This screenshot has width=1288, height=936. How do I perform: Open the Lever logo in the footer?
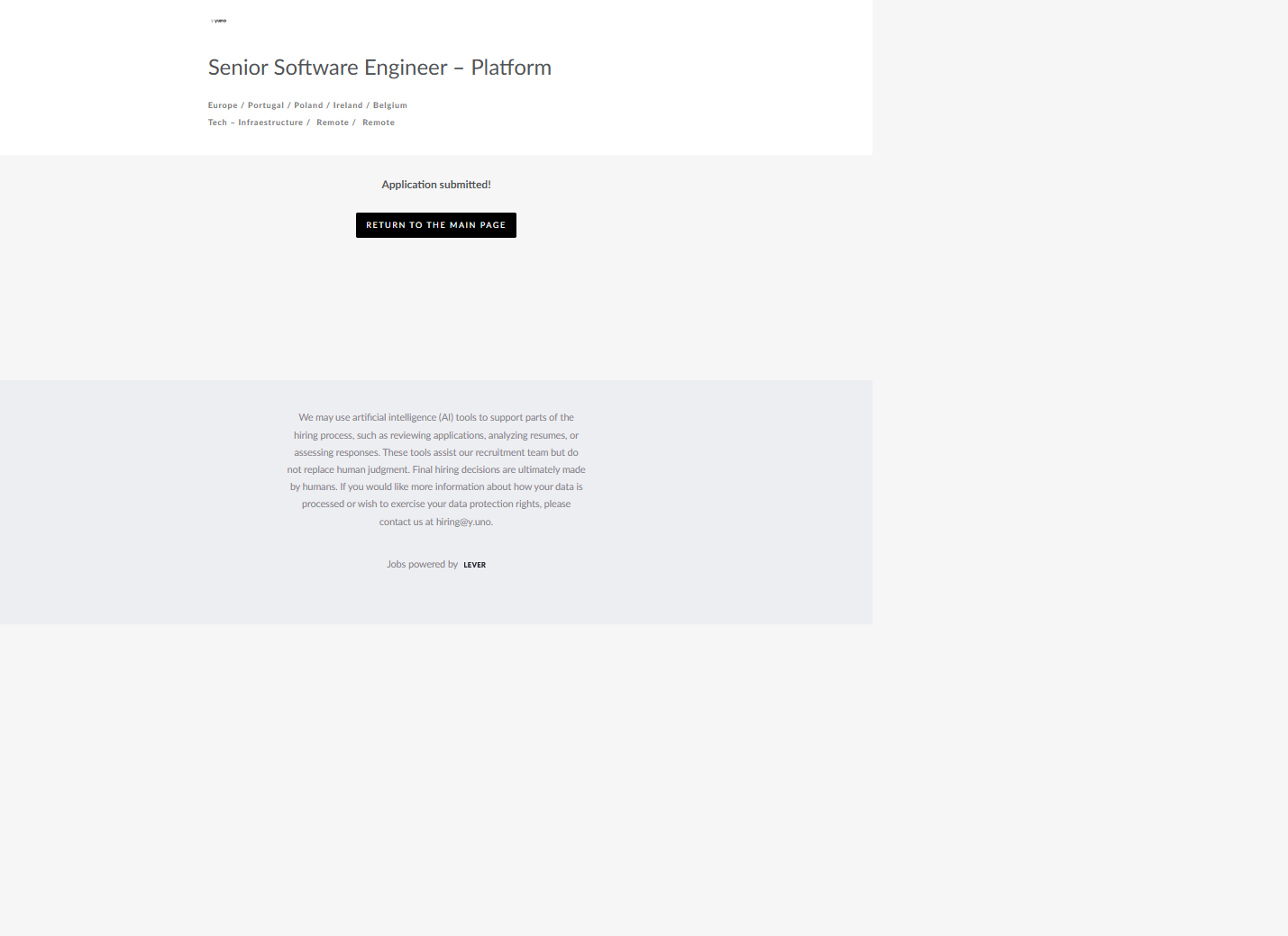(x=474, y=565)
